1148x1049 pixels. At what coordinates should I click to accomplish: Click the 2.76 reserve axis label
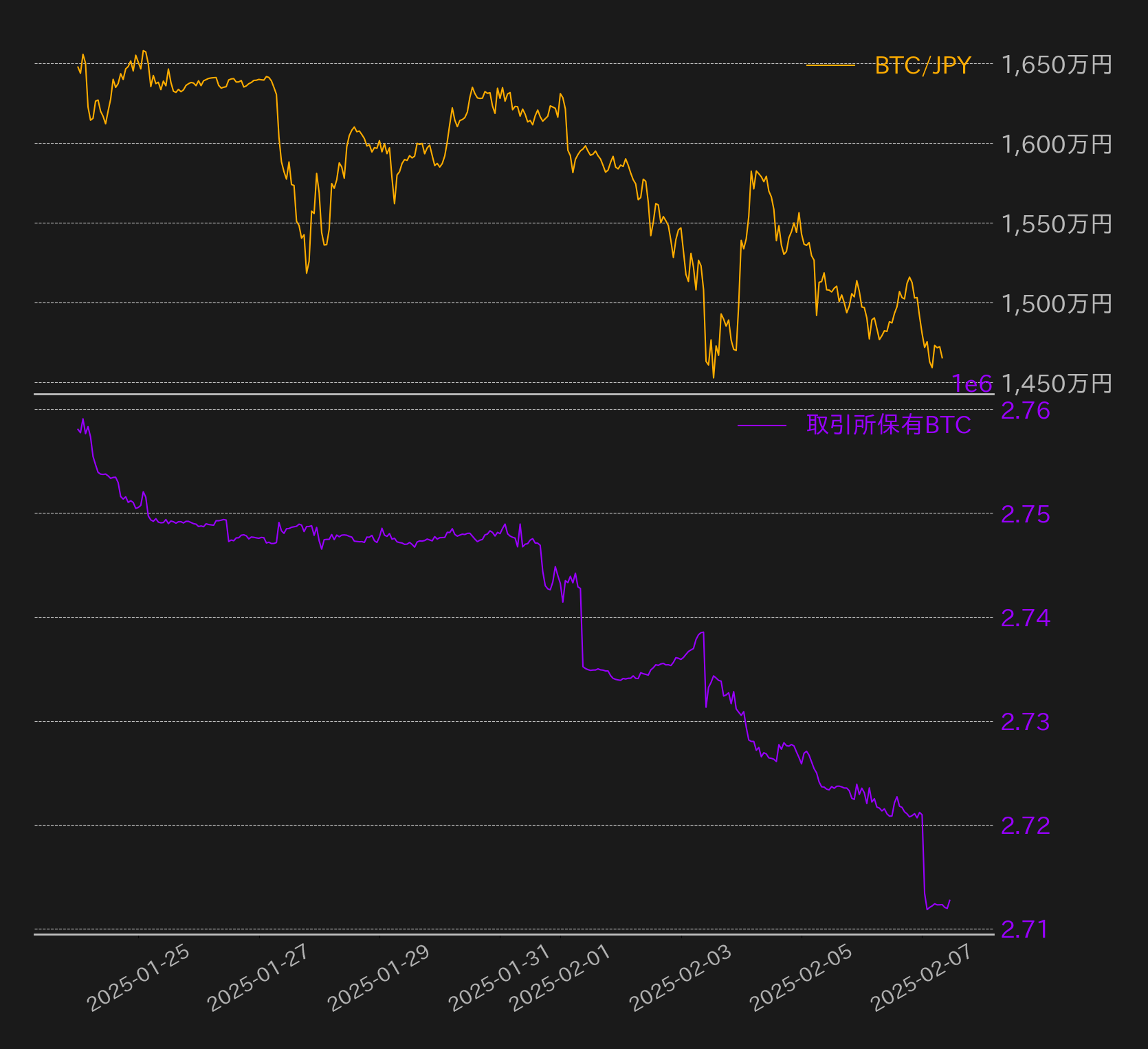[1025, 410]
